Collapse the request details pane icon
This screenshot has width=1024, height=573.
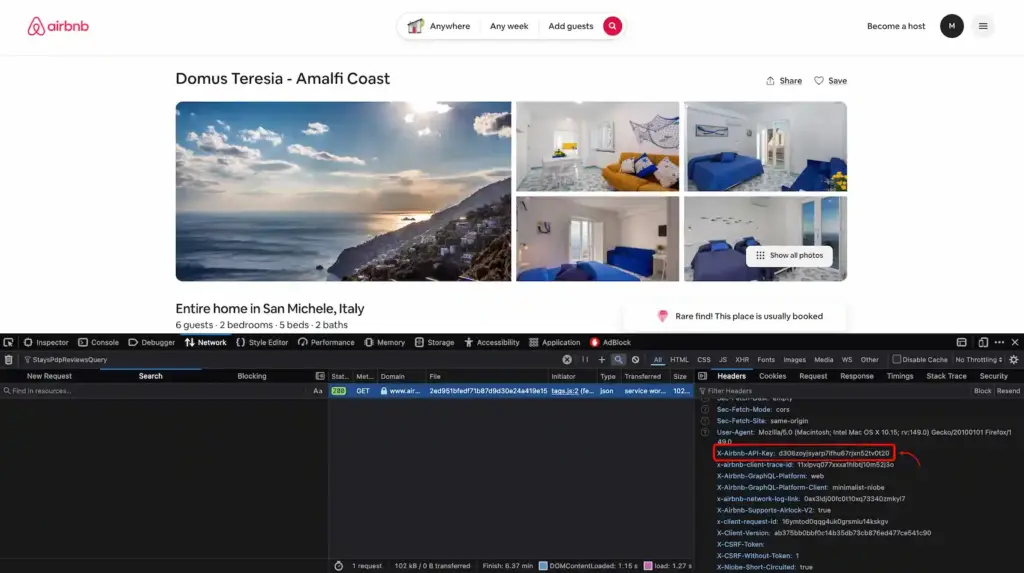coord(702,376)
